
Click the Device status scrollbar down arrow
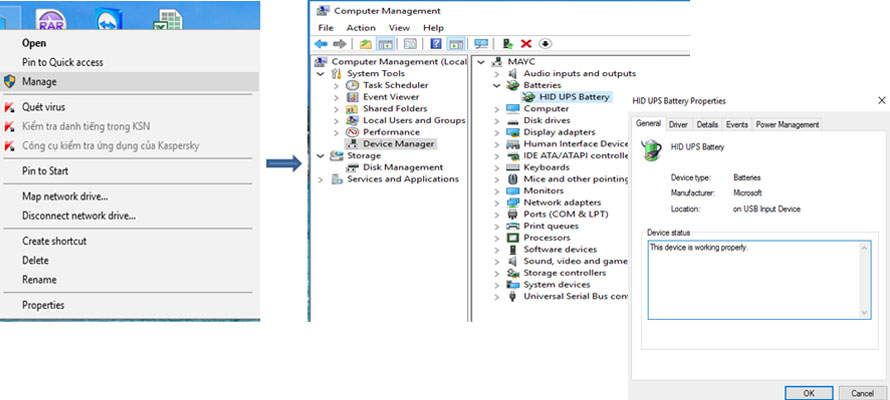[864, 313]
